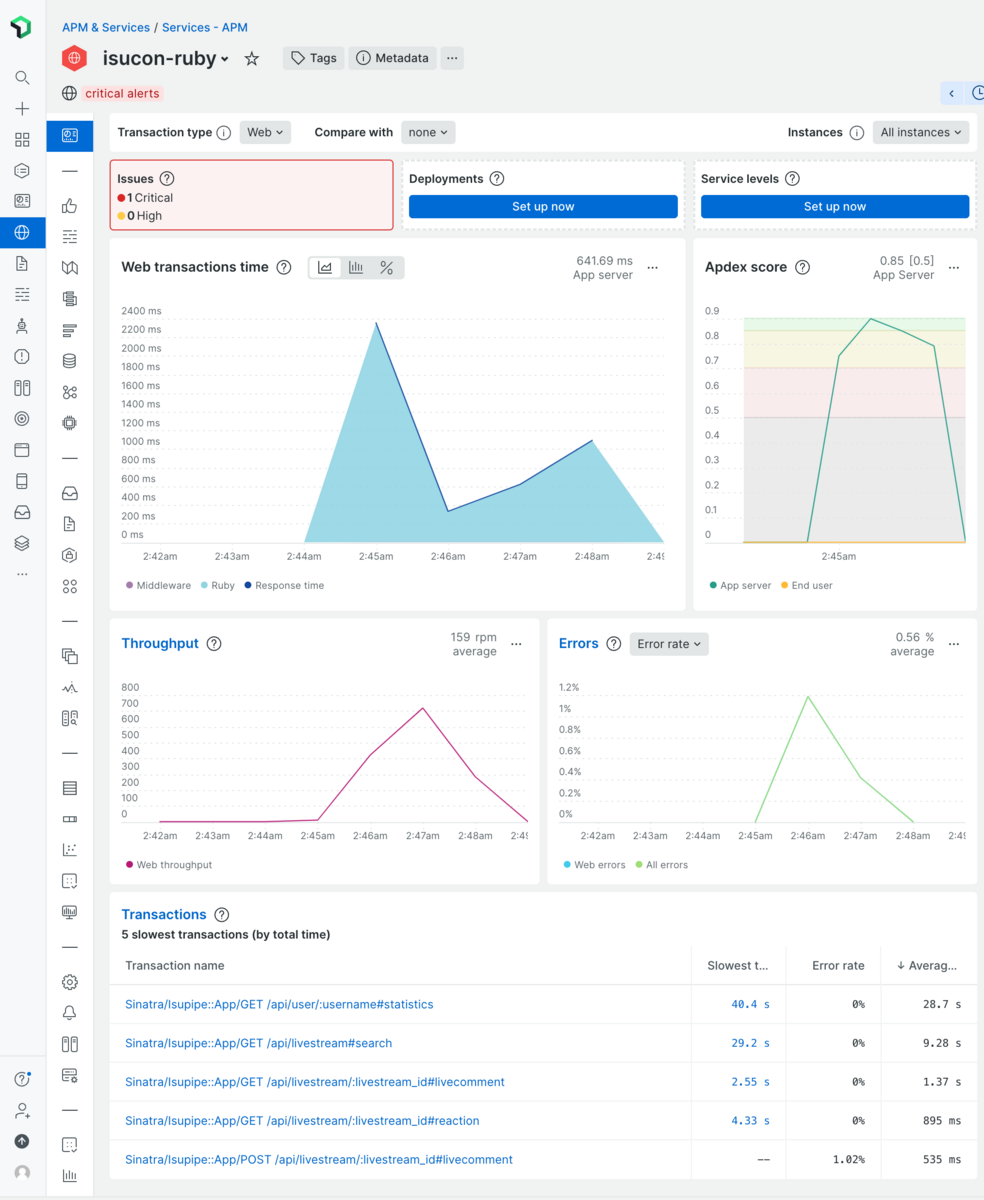
Task: Toggle the Ruby legend series
Action: click(x=218, y=586)
